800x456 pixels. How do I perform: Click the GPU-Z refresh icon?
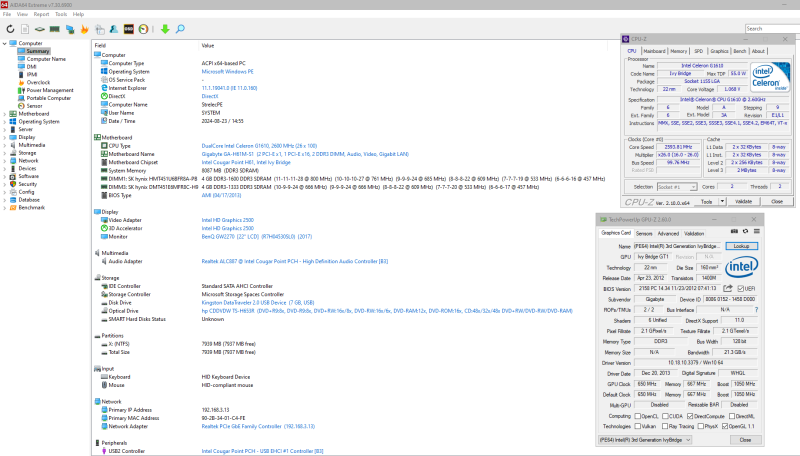745,231
